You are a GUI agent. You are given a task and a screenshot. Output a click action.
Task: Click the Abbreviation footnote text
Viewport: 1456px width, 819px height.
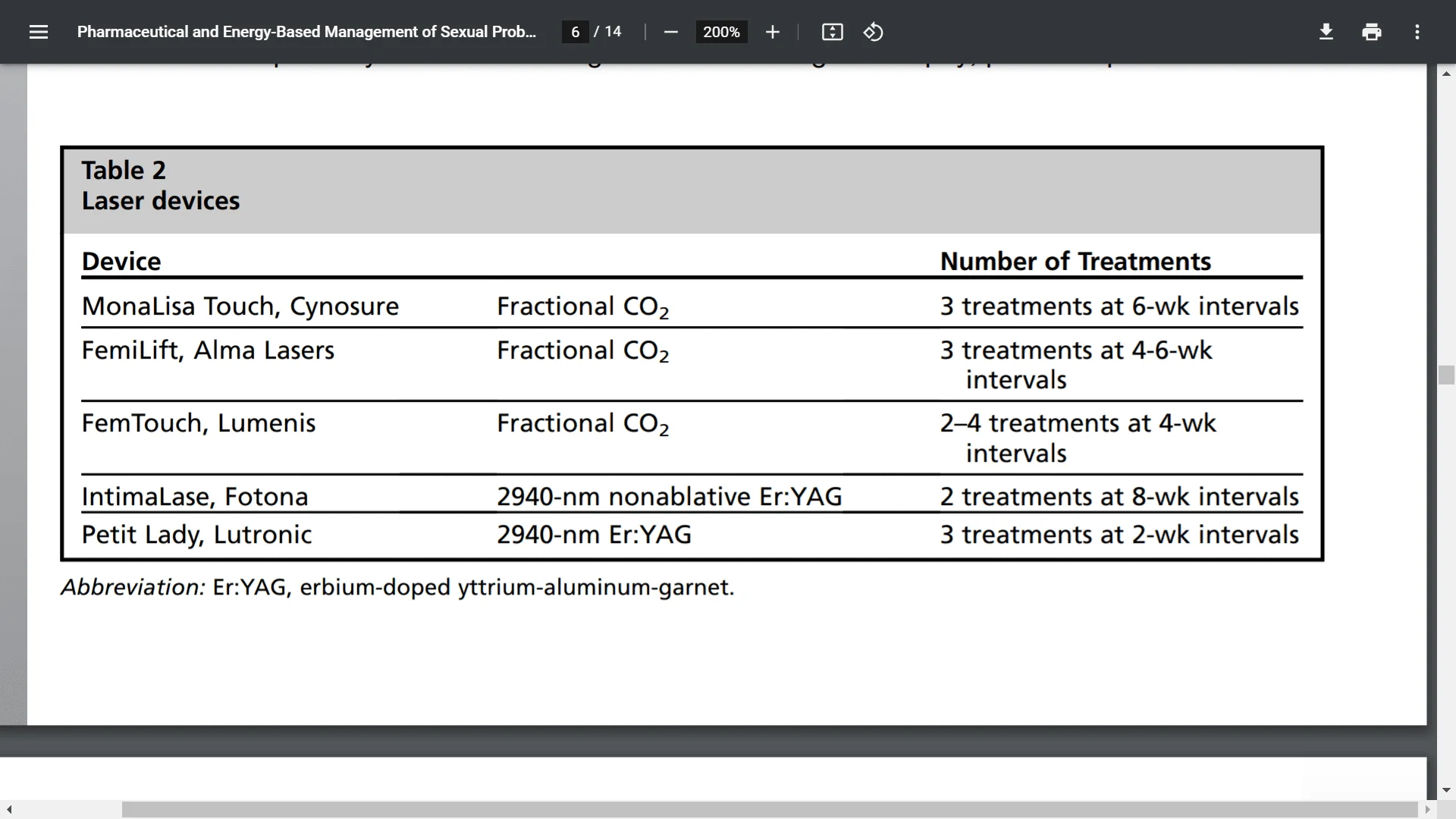point(397,588)
